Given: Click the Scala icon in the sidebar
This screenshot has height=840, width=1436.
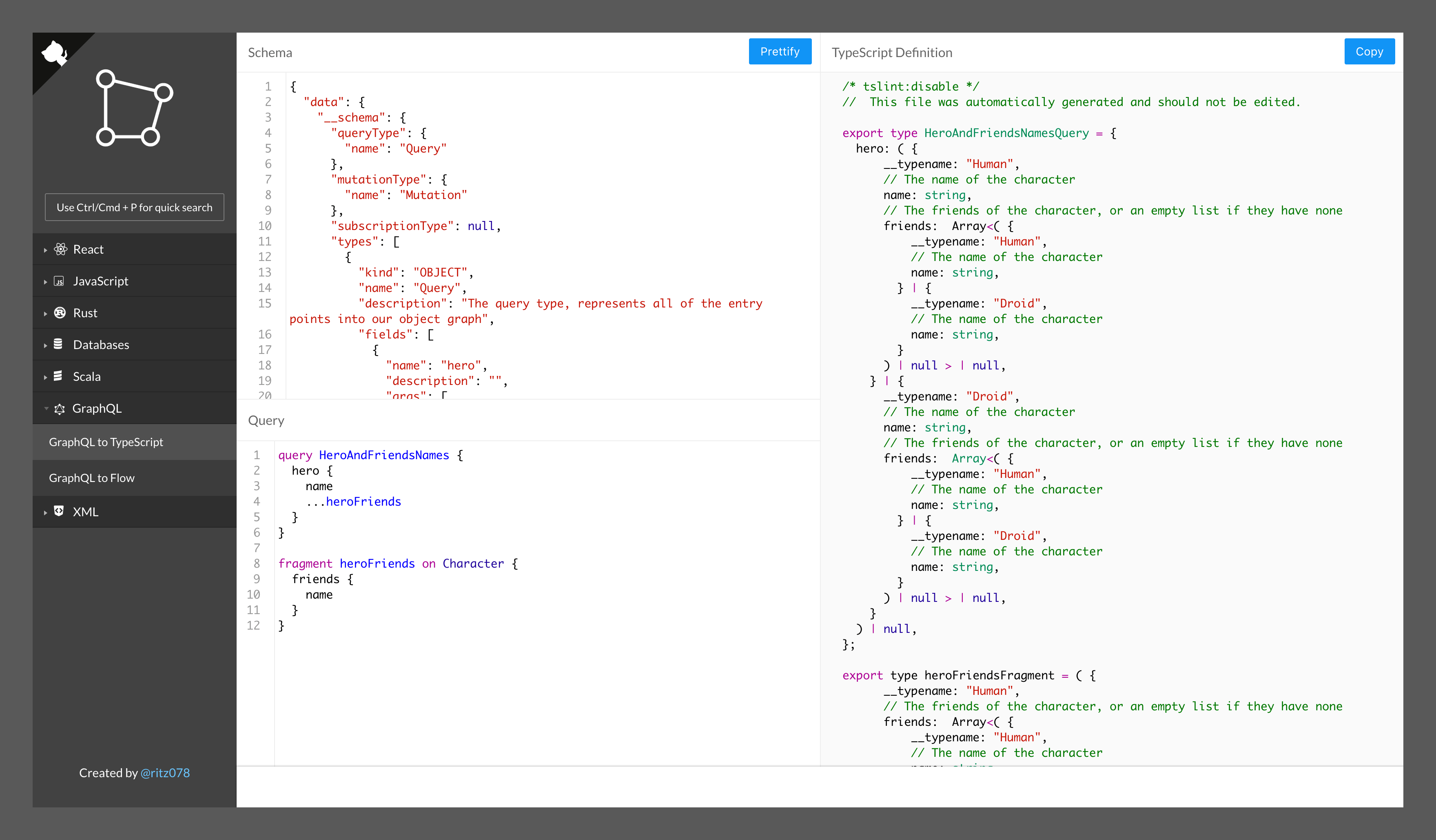Looking at the screenshot, I should (x=58, y=376).
